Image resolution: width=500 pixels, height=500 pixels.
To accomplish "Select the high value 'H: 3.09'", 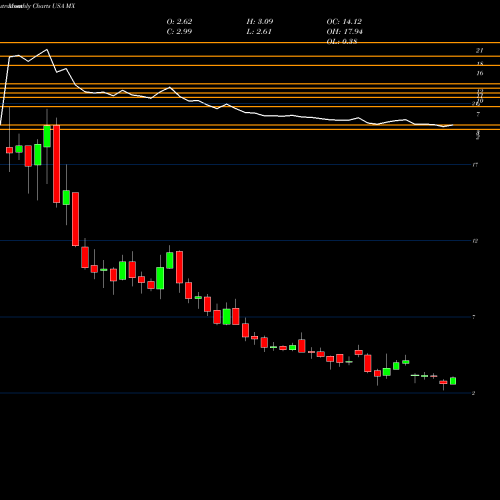I will coord(260,22).
